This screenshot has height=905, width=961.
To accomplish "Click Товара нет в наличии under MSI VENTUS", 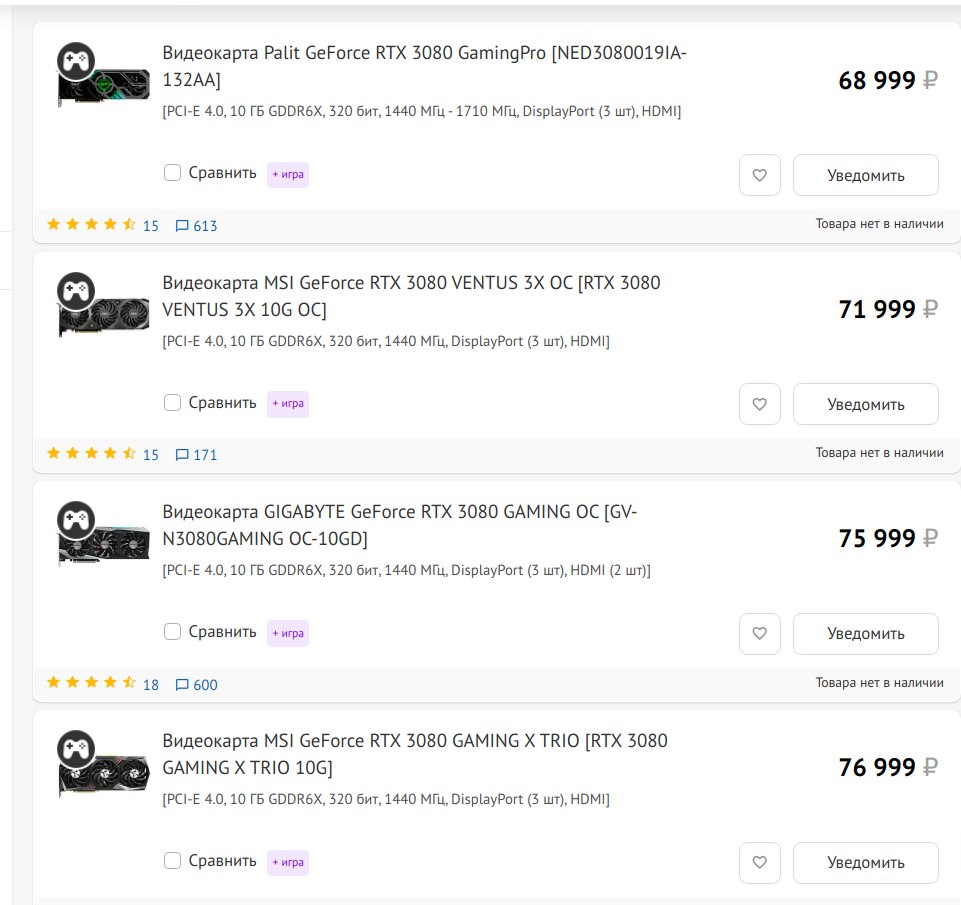I will [x=879, y=453].
